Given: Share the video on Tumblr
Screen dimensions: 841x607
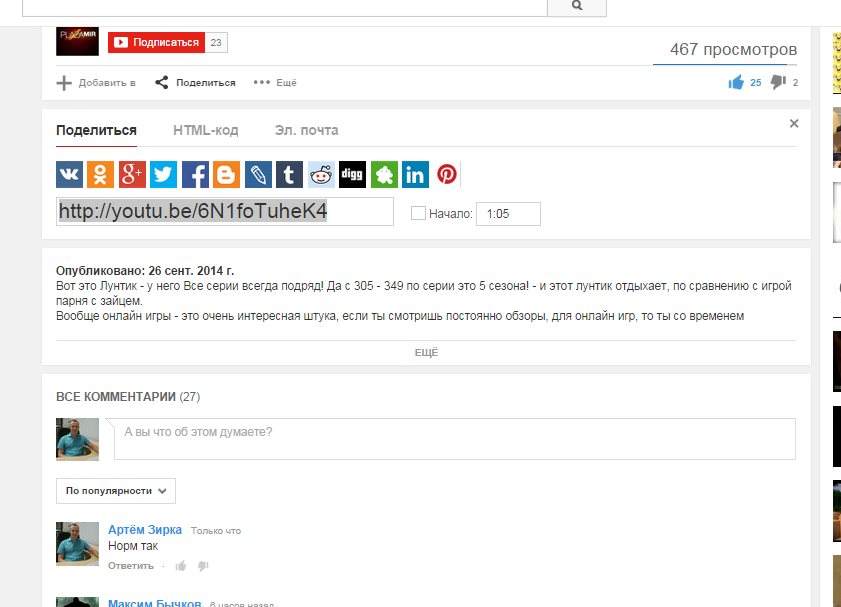Looking at the screenshot, I should click(x=290, y=174).
